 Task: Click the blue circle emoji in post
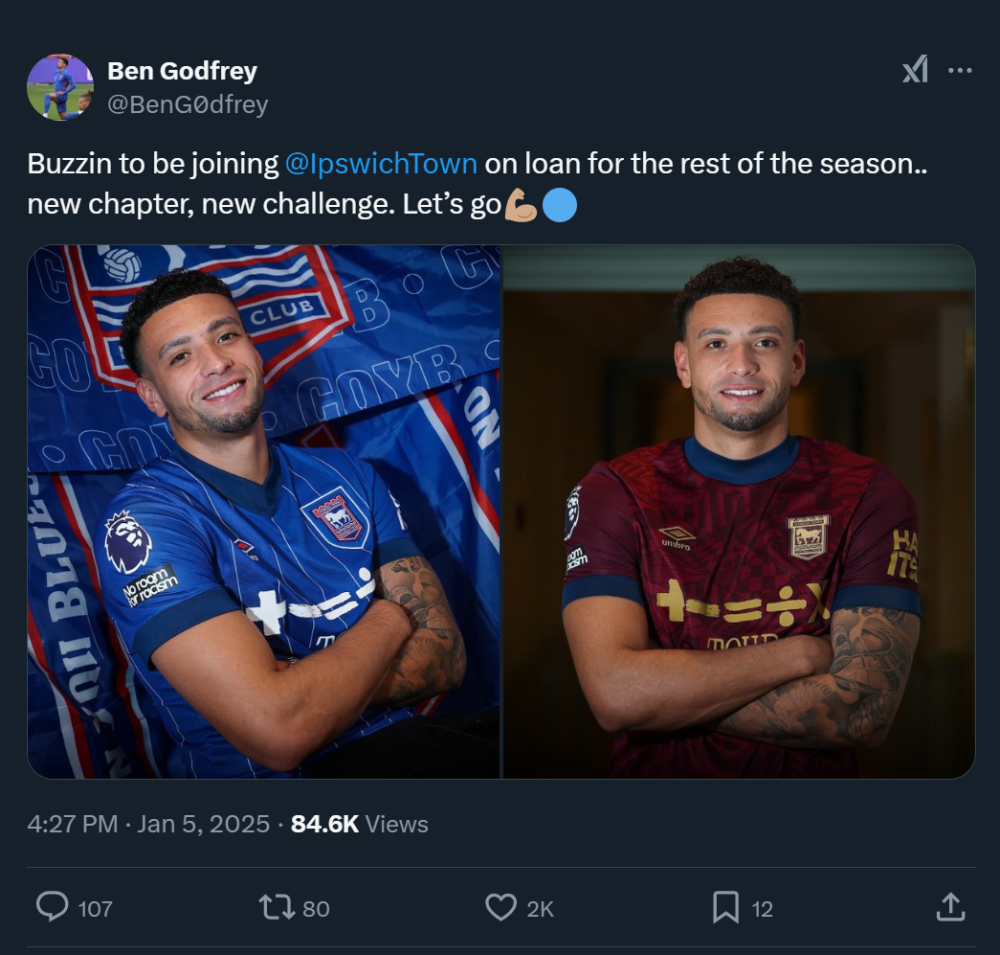[559, 206]
